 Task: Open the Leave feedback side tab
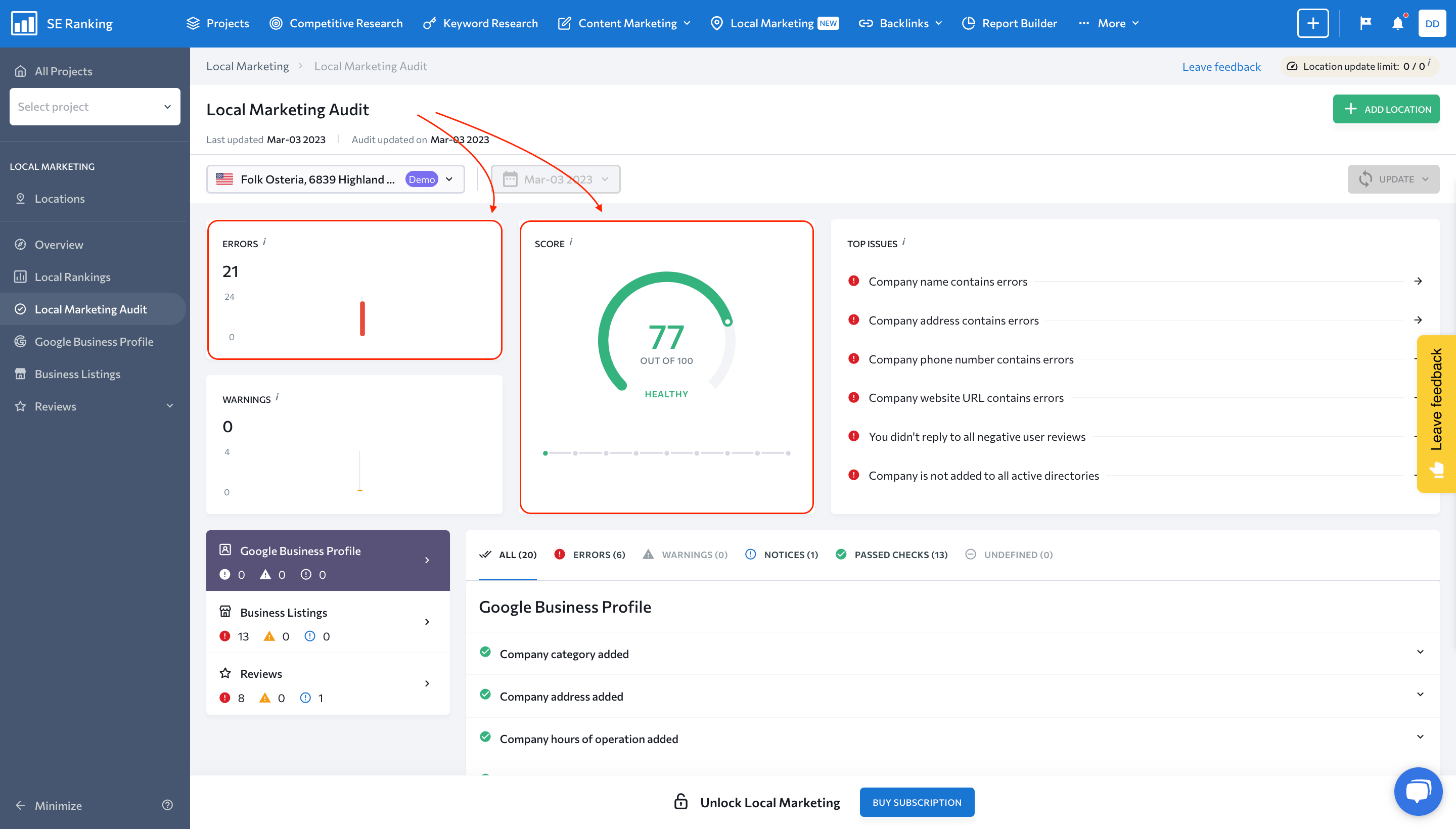click(1436, 413)
